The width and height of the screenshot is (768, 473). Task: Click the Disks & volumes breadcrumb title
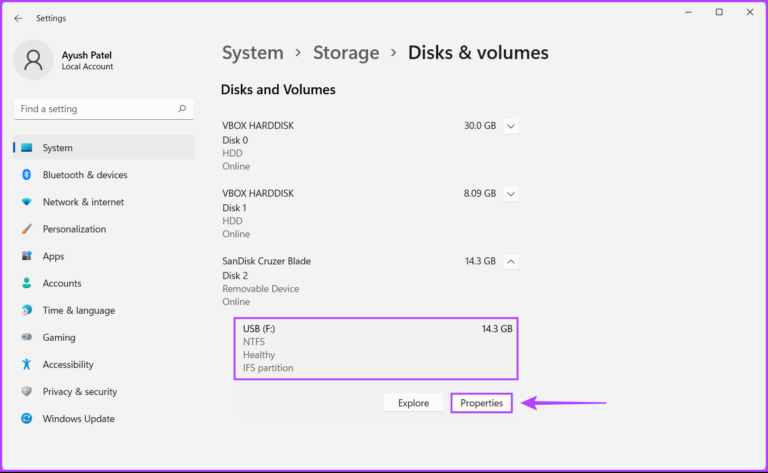[x=478, y=53]
